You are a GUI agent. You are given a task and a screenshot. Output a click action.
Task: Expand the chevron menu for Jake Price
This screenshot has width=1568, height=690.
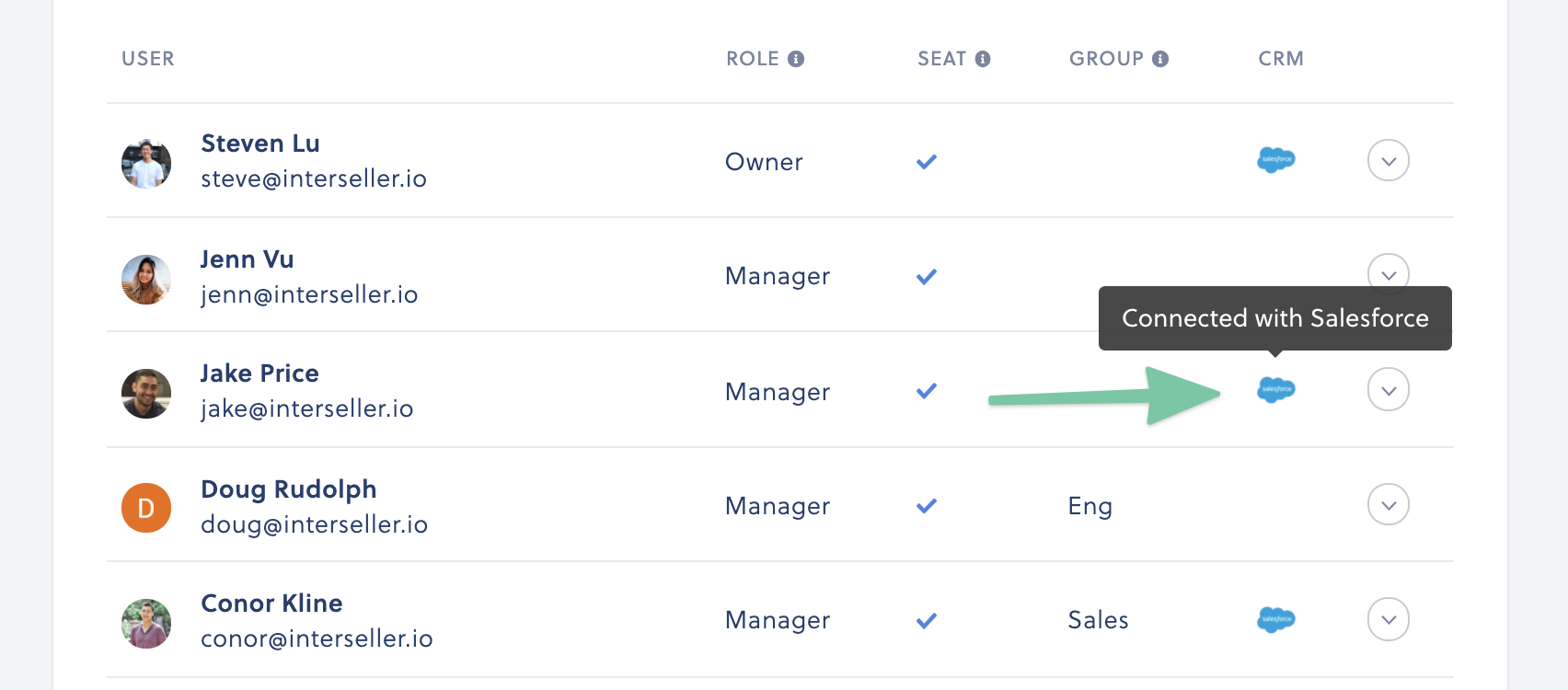[x=1389, y=390]
